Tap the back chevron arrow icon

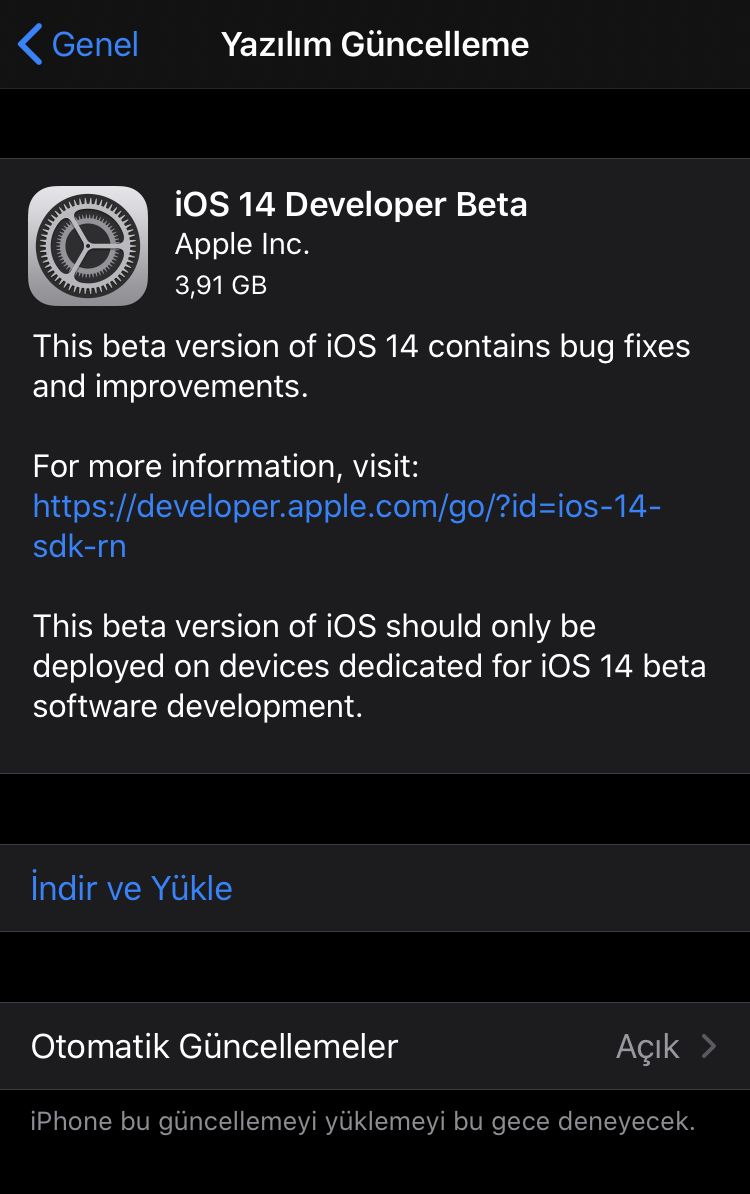point(30,45)
